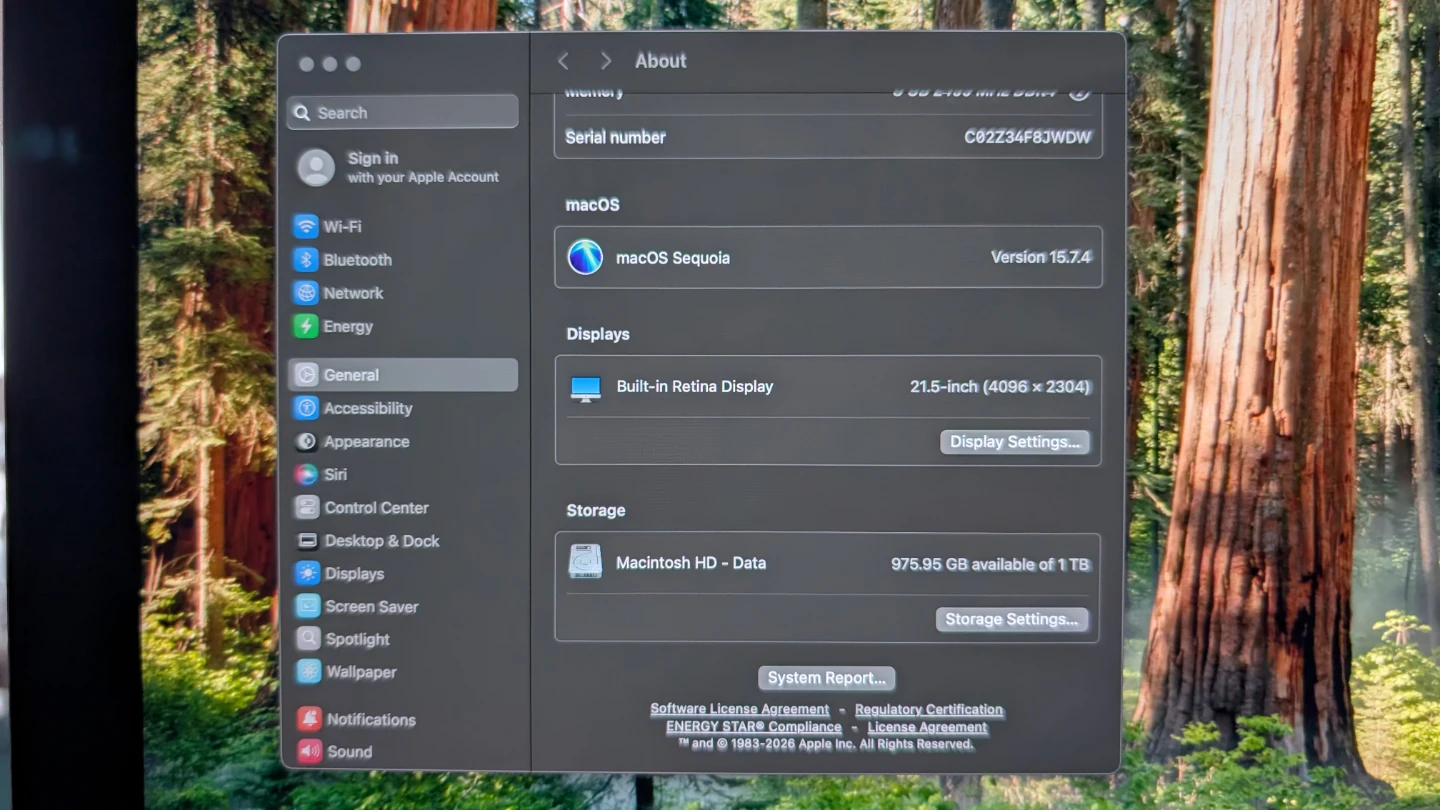Open the Network pane label

point(353,293)
